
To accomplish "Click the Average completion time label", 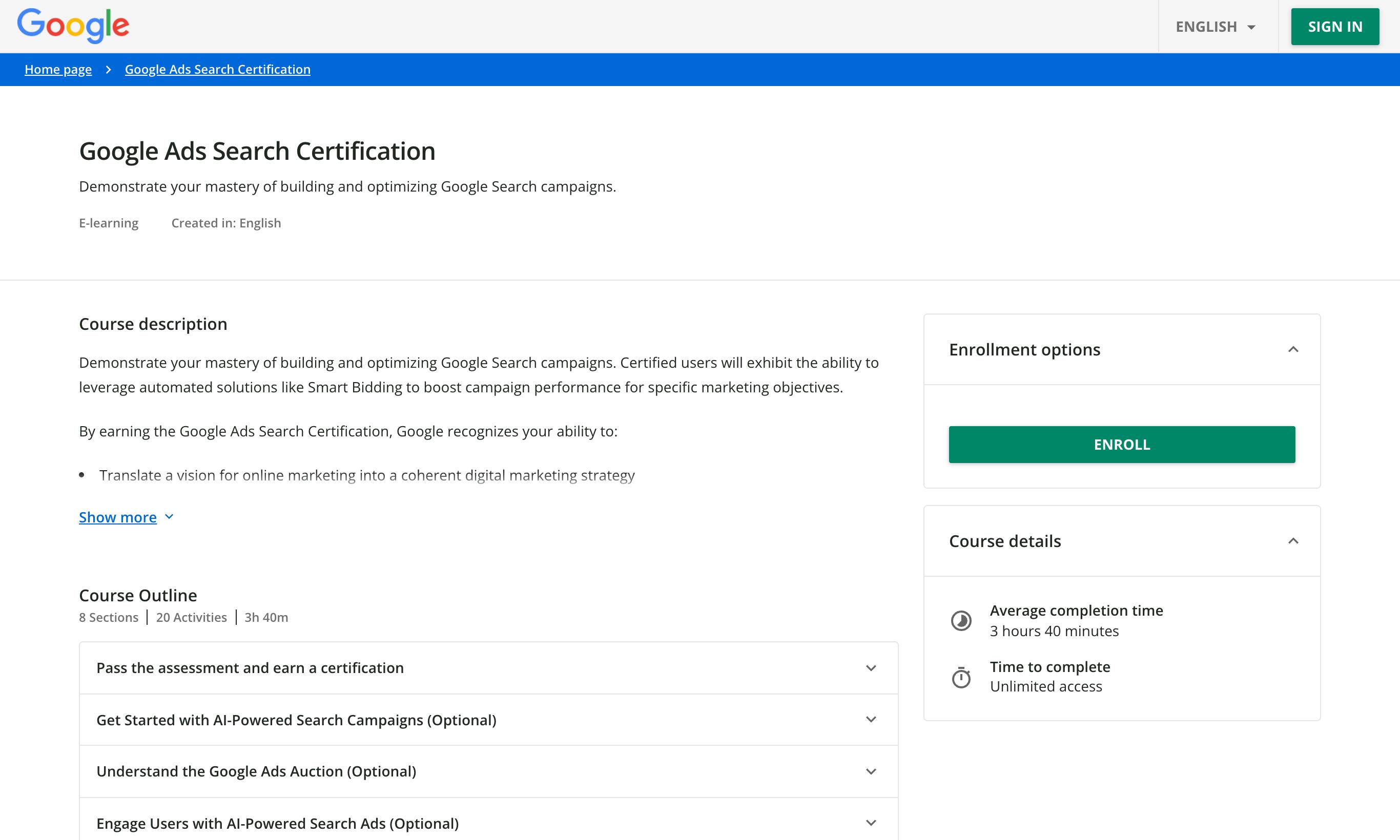I will 1076,610.
